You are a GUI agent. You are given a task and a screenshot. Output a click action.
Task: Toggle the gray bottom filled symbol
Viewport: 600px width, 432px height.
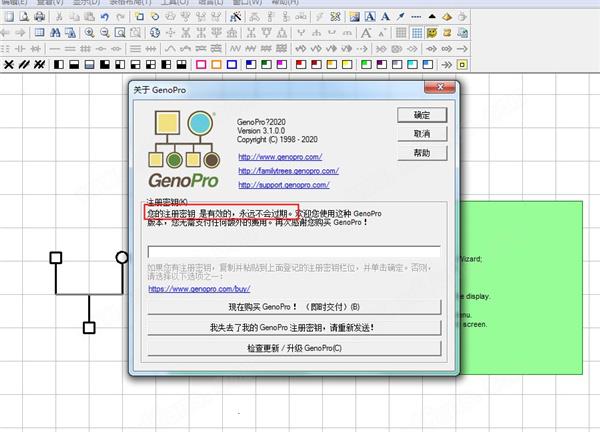[x=89, y=65]
